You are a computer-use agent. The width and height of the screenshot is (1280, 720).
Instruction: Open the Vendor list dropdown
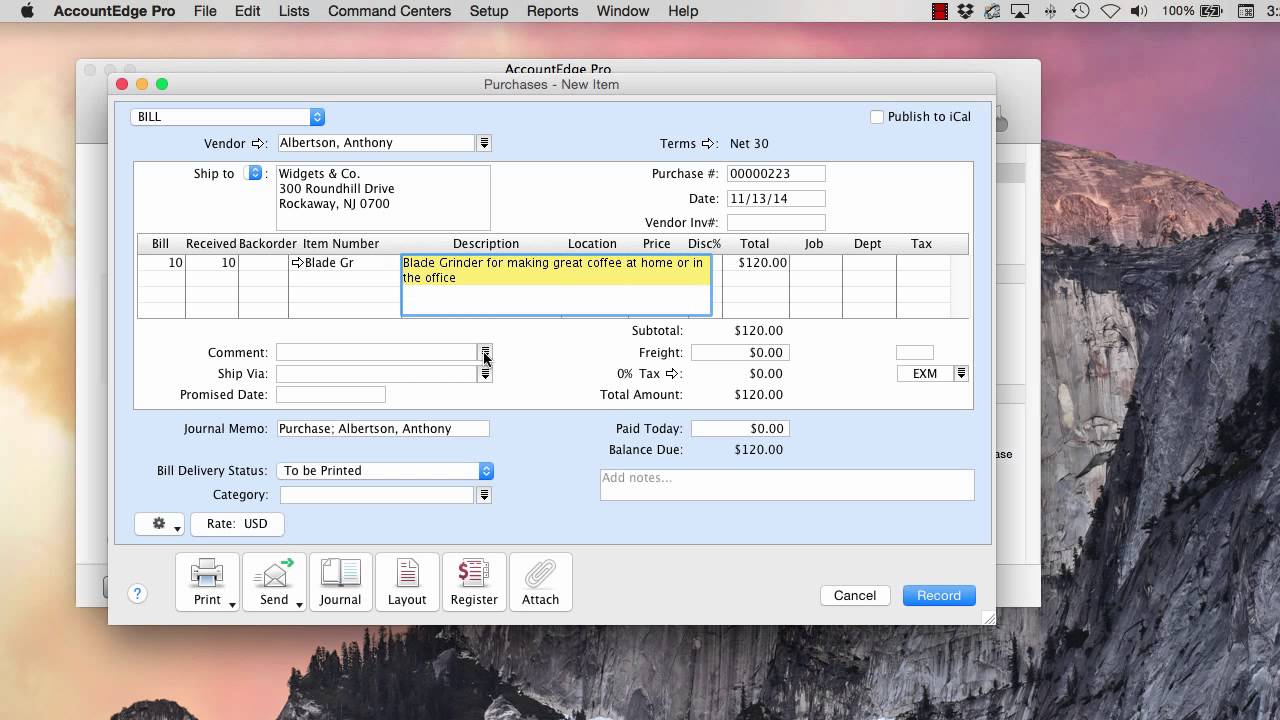484,143
